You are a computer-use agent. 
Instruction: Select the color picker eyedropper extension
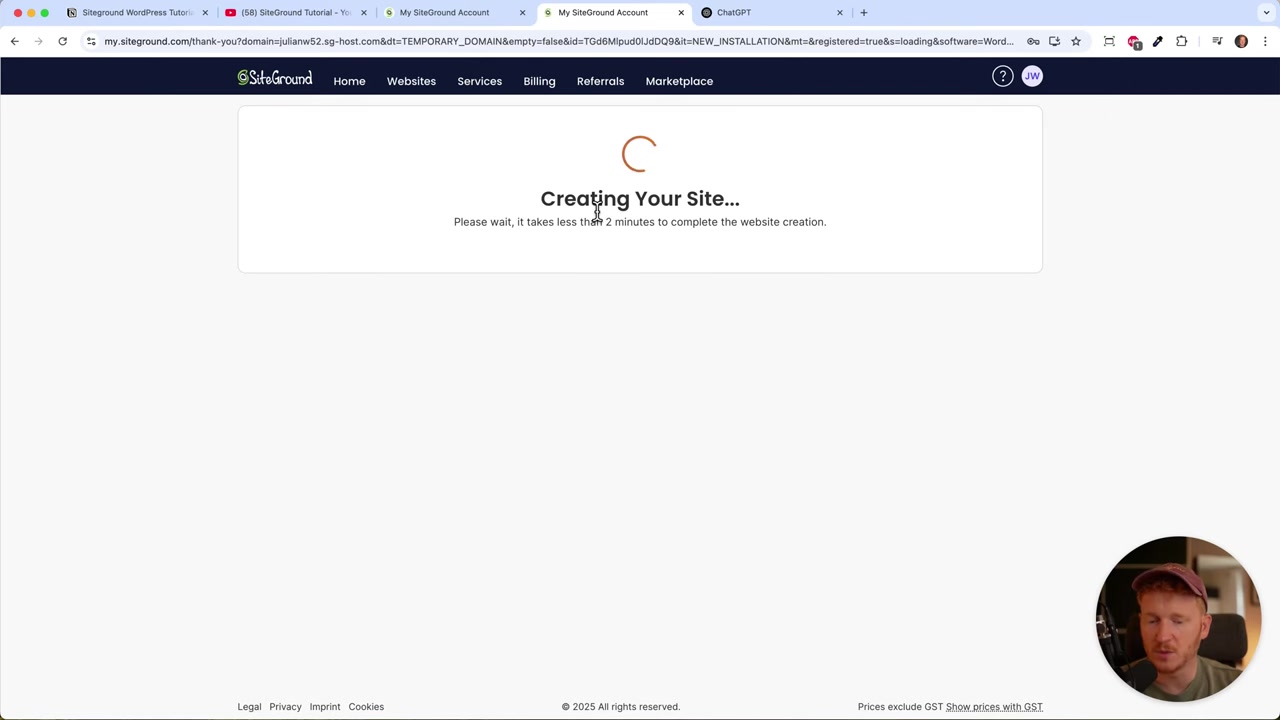[1158, 41]
